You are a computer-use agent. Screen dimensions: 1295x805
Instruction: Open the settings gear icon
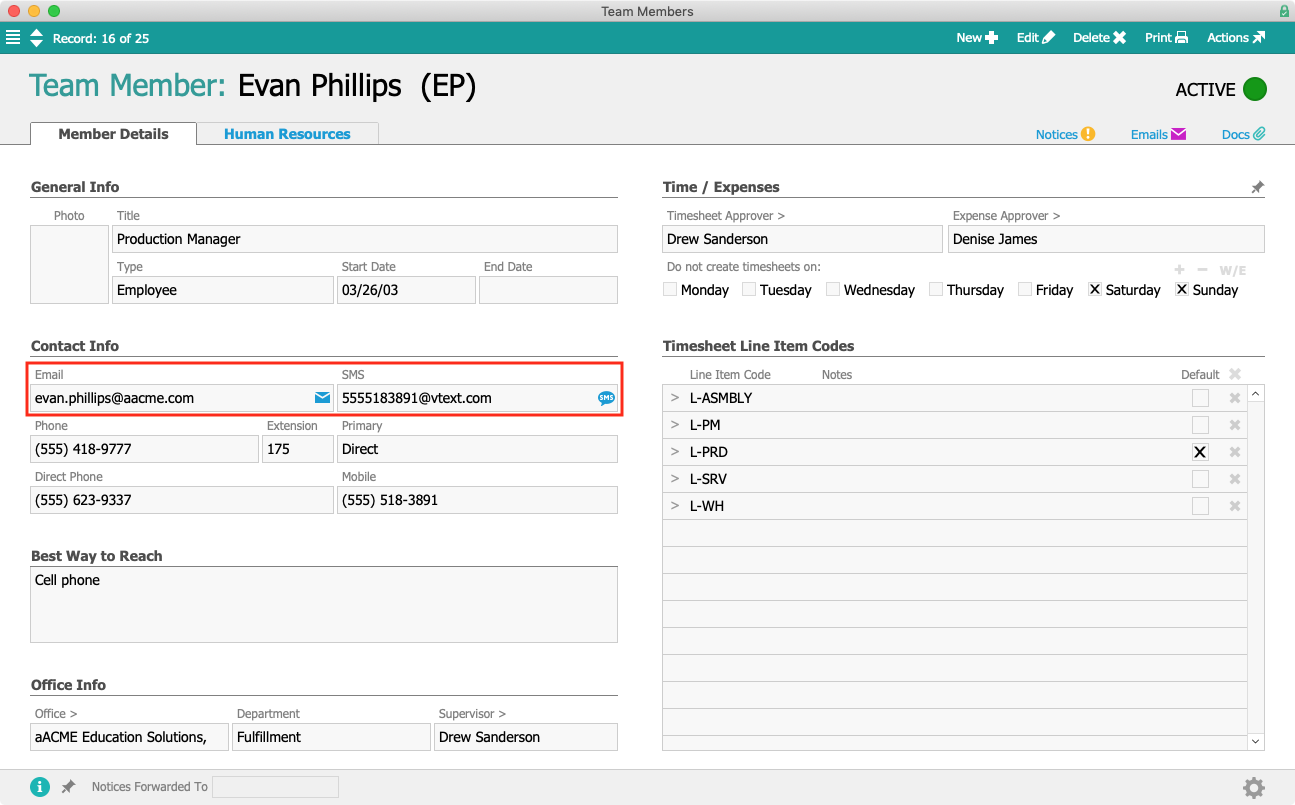(x=1253, y=787)
